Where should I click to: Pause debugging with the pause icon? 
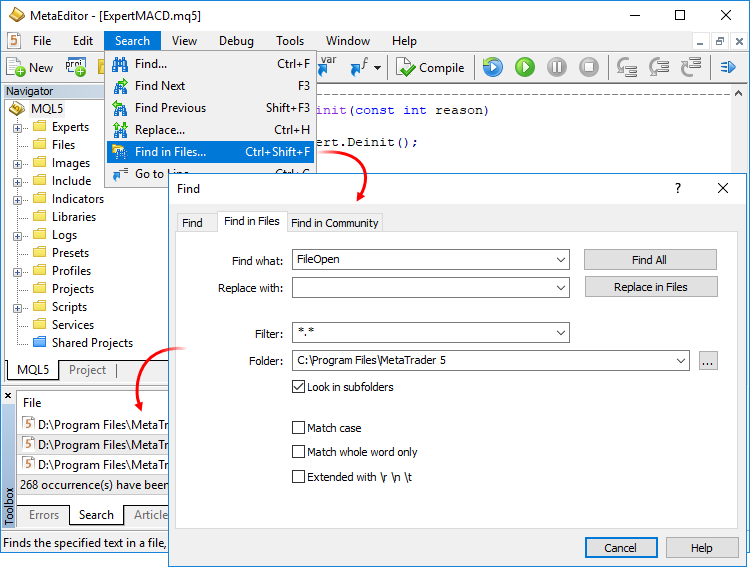pyautogui.click(x=557, y=67)
